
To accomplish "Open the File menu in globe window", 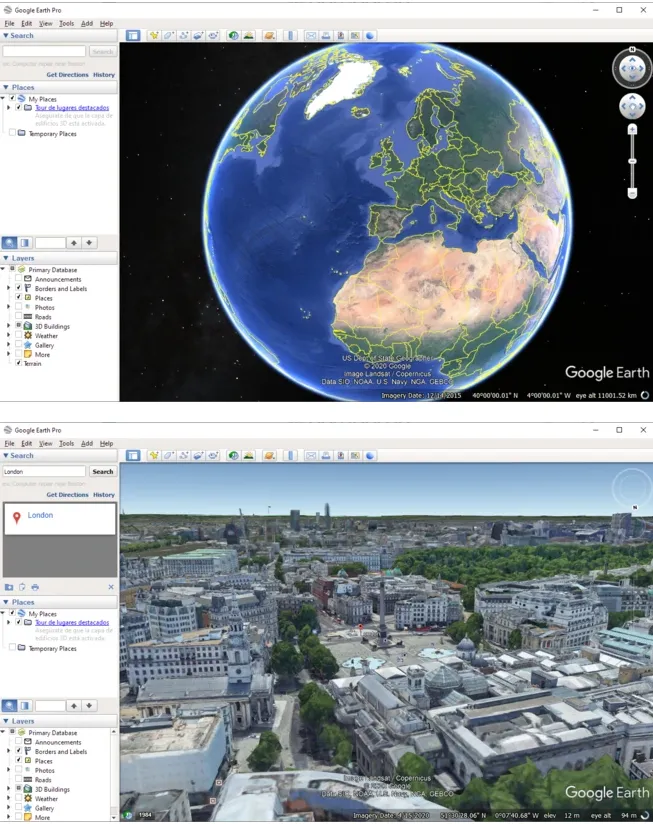I will pos(9,24).
